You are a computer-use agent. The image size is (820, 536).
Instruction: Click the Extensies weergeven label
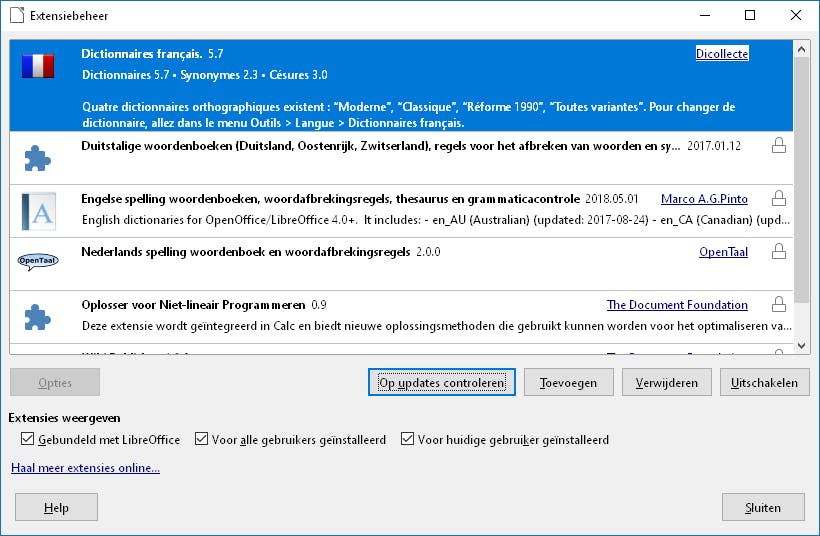click(64, 418)
